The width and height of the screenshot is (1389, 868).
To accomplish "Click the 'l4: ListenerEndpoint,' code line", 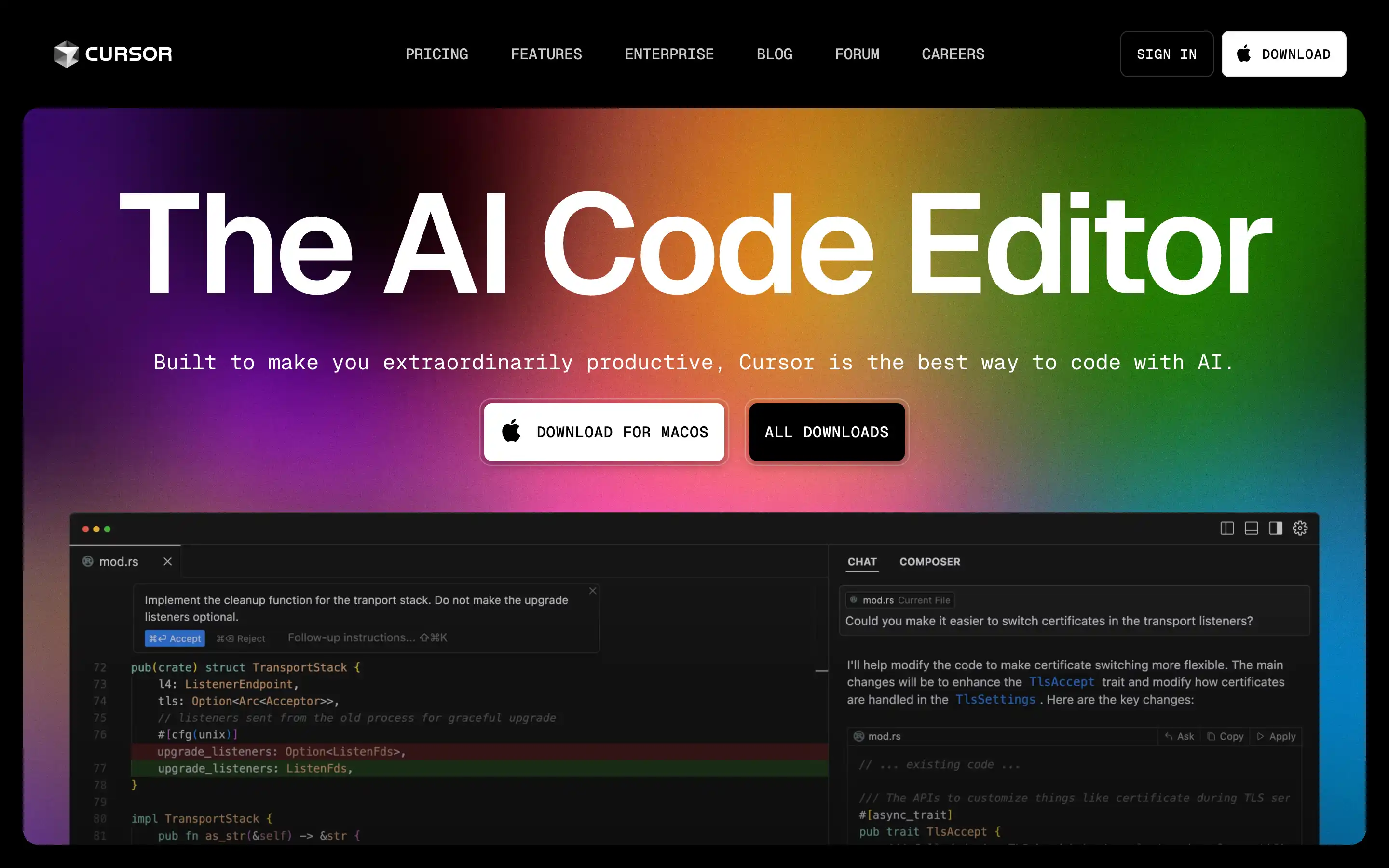I will pyautogui.click(x=229, y=684).
